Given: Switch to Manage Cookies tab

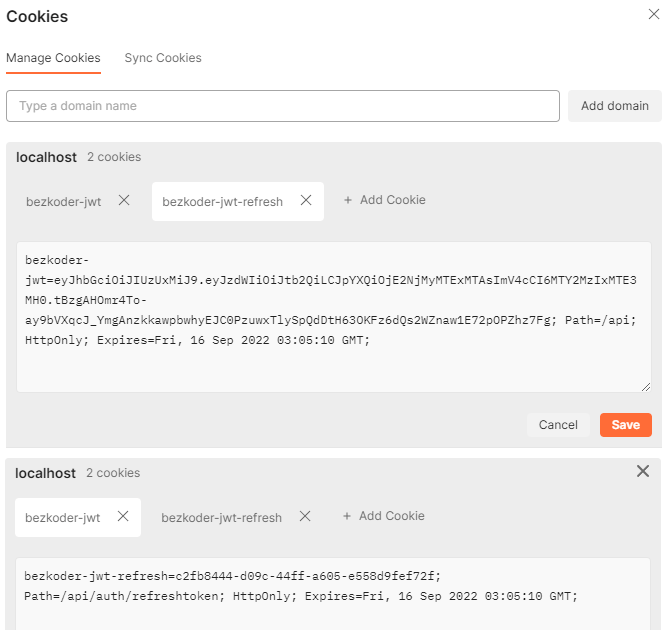Looking at the screenshot, I should (53, 58).
